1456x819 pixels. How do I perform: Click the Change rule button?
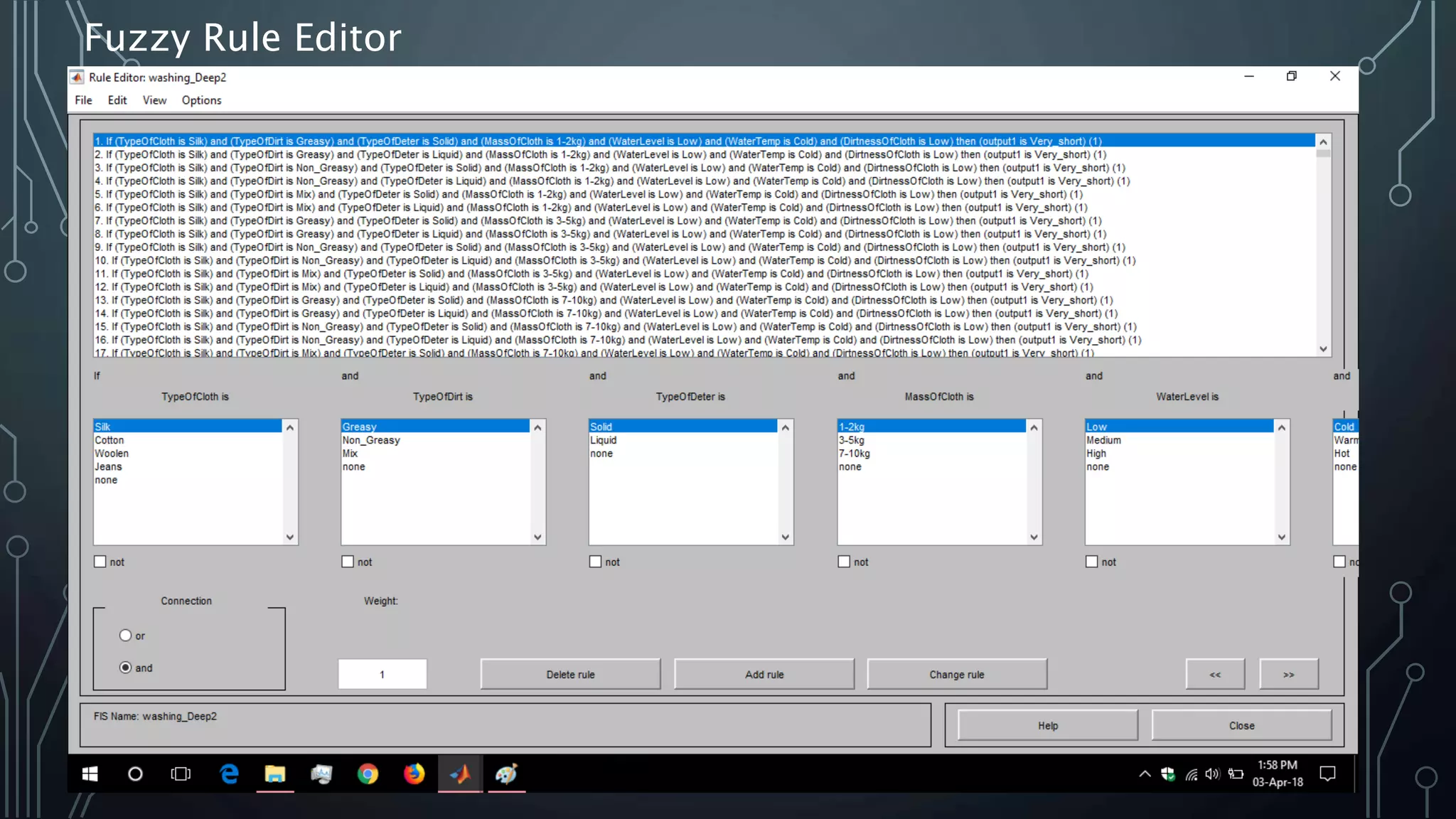pos(957,674)
